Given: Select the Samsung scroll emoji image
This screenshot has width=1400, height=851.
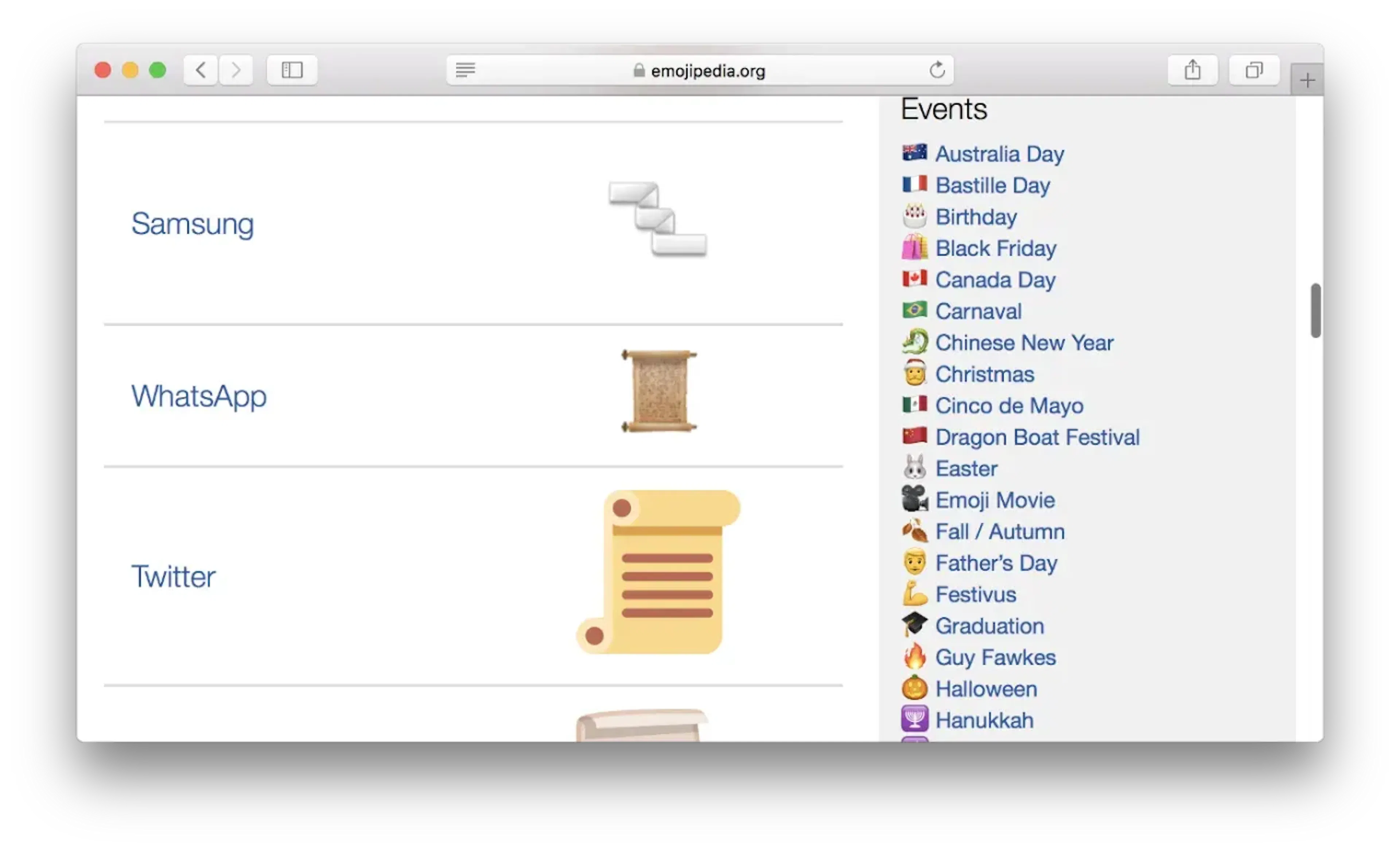Looking at the screenshot, I should (x=657, y=219).
